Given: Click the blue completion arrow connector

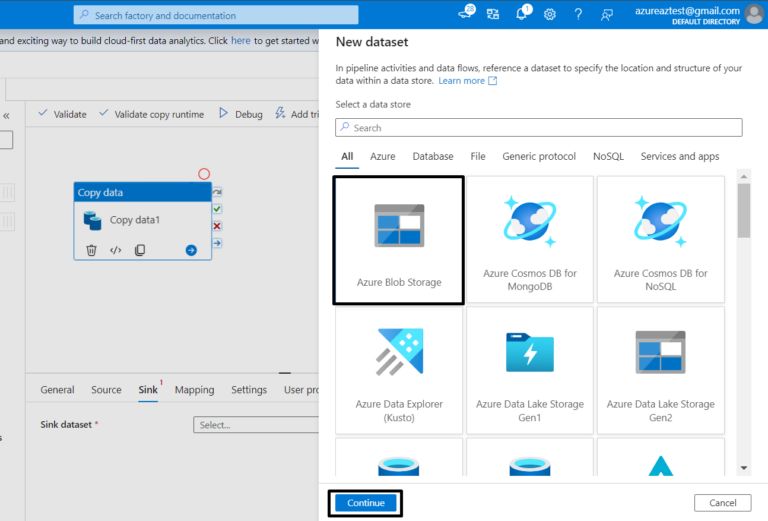Looking at the screenshot, I should point(217,243).
